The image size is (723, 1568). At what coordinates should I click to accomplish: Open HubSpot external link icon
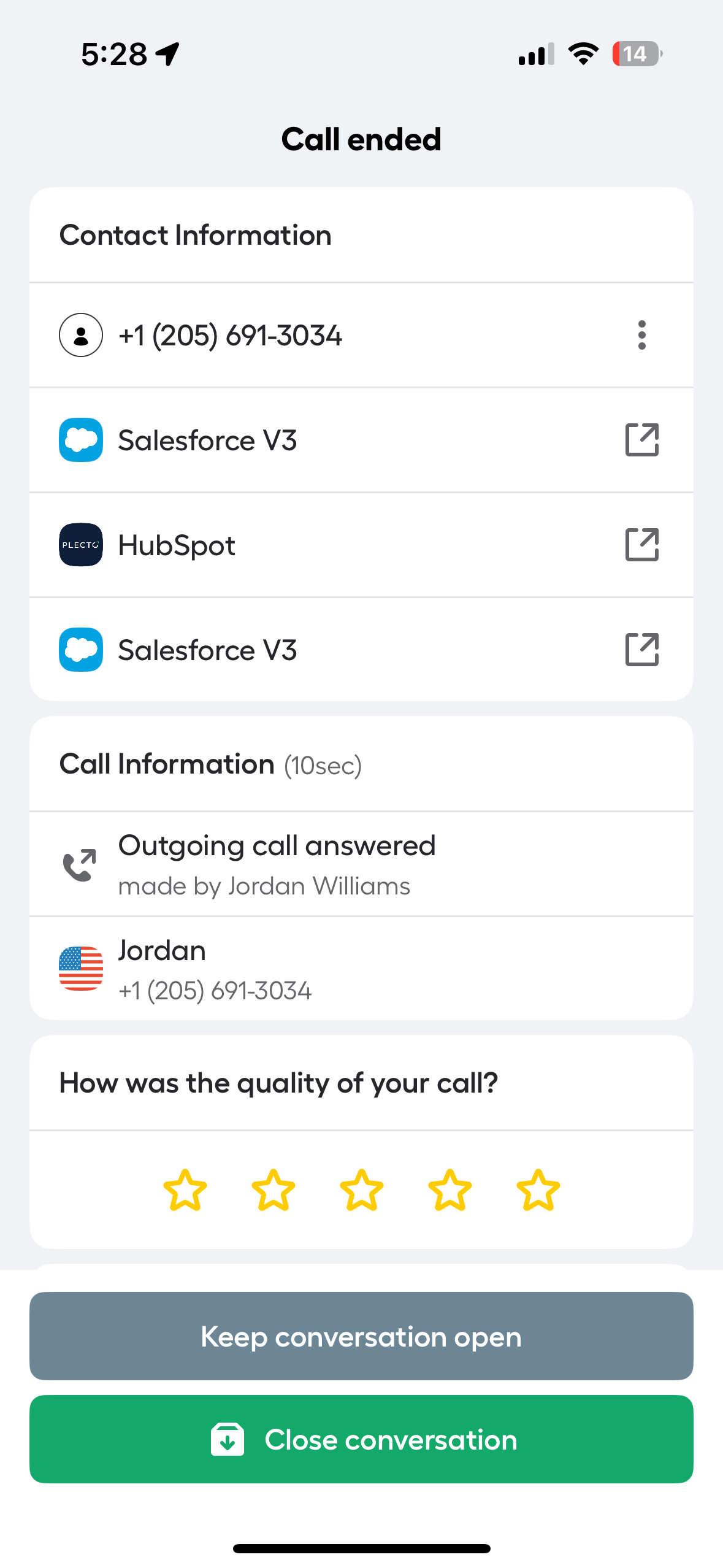(641, 545)
